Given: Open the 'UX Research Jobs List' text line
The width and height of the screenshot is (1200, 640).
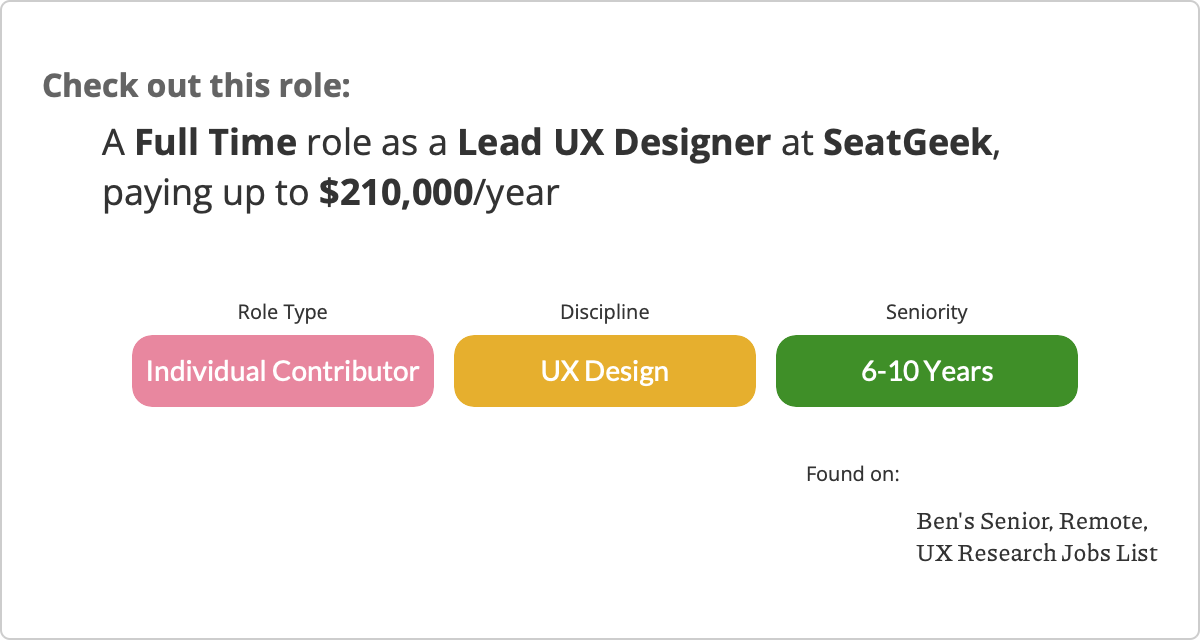Looking at the screenshot, I should point(1036,552).
